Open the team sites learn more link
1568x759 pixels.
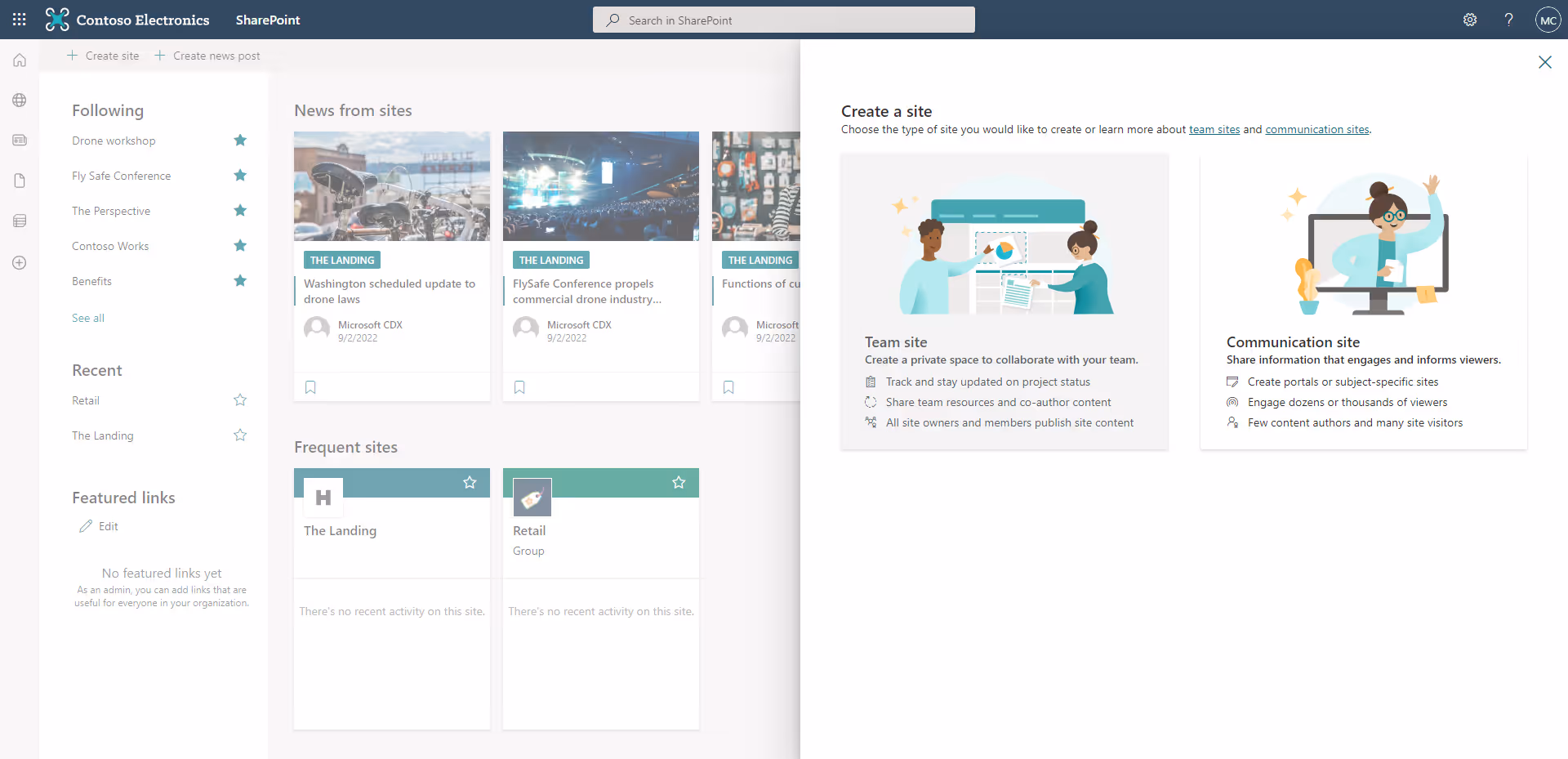point(1214,129)
